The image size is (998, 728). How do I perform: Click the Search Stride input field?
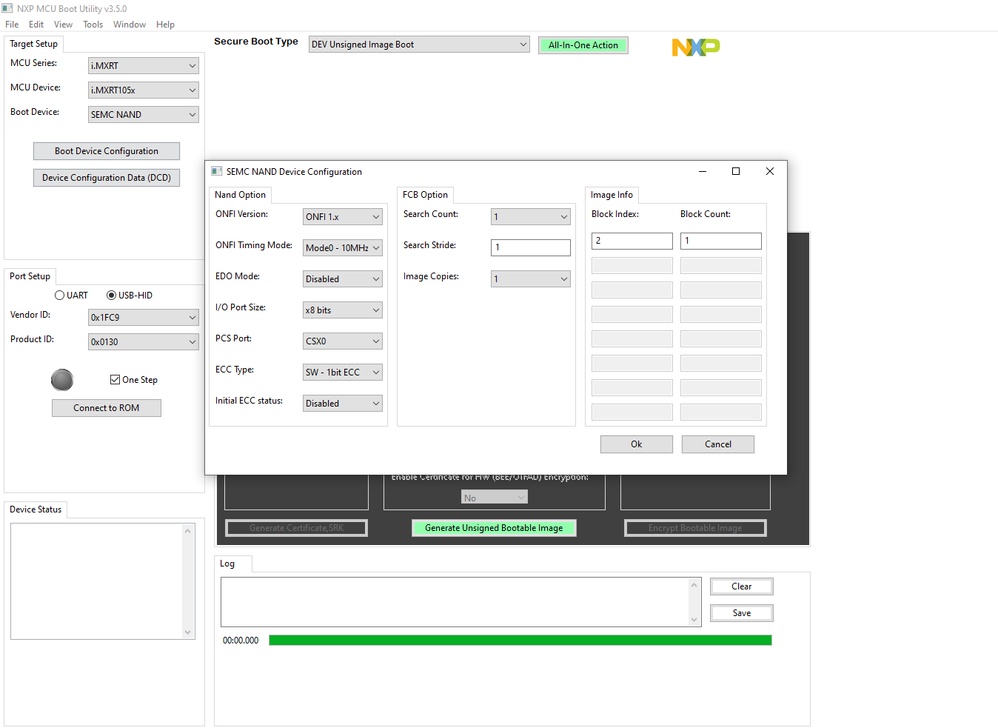coord(530,248)
